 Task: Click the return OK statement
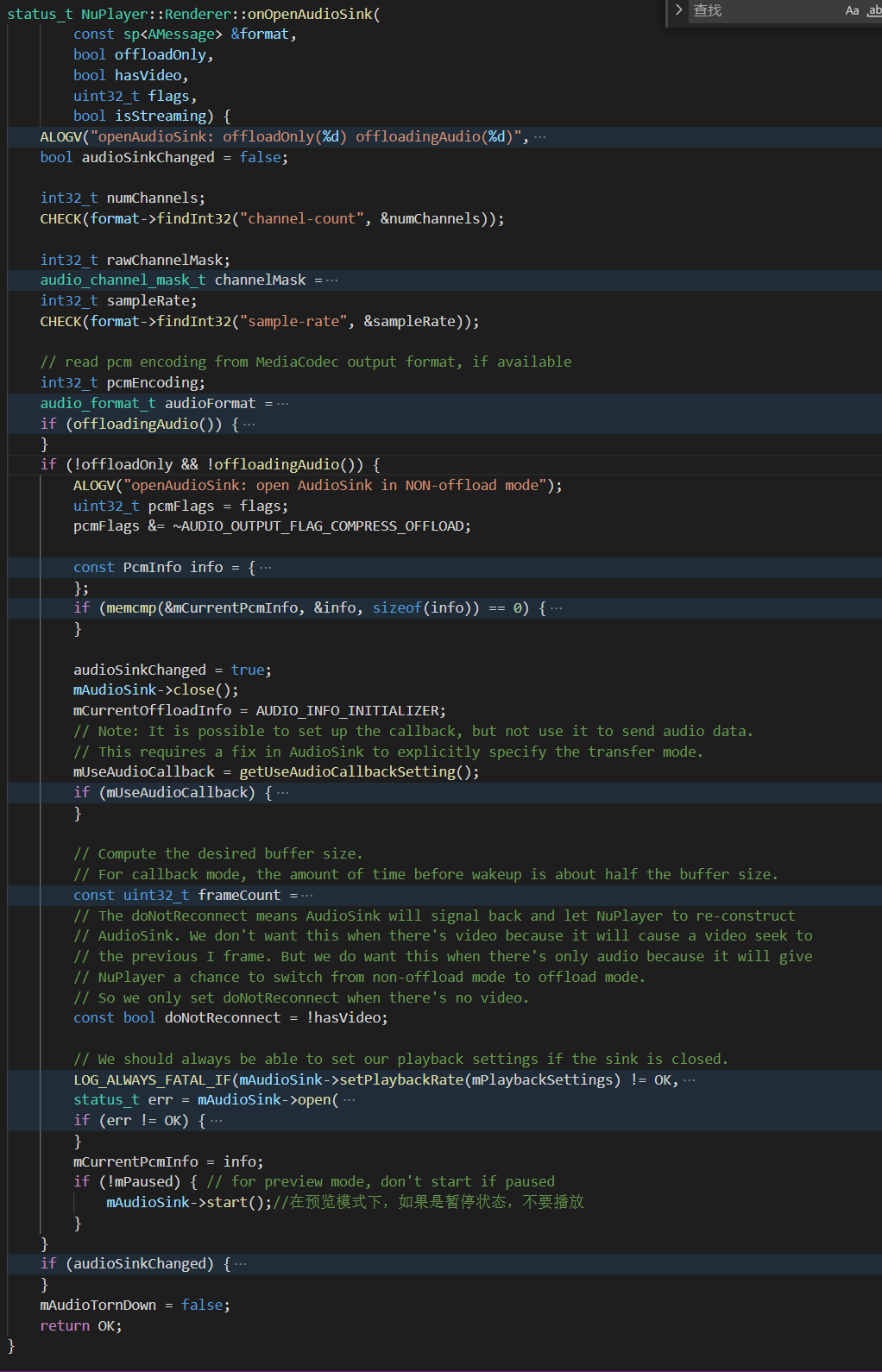click(81, 1326)
